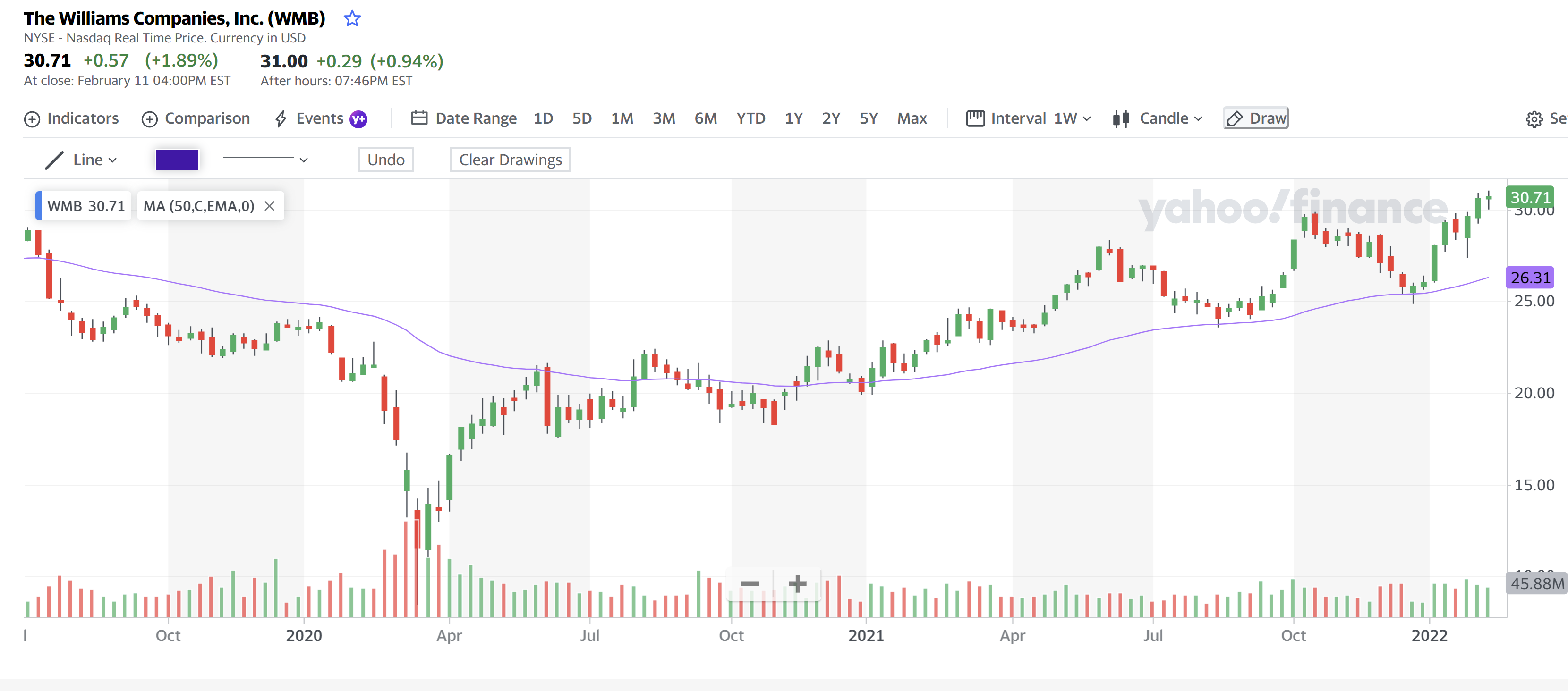Expand the line style dropdown
This screenshot has width=1568, height=691.
point(265,160)
